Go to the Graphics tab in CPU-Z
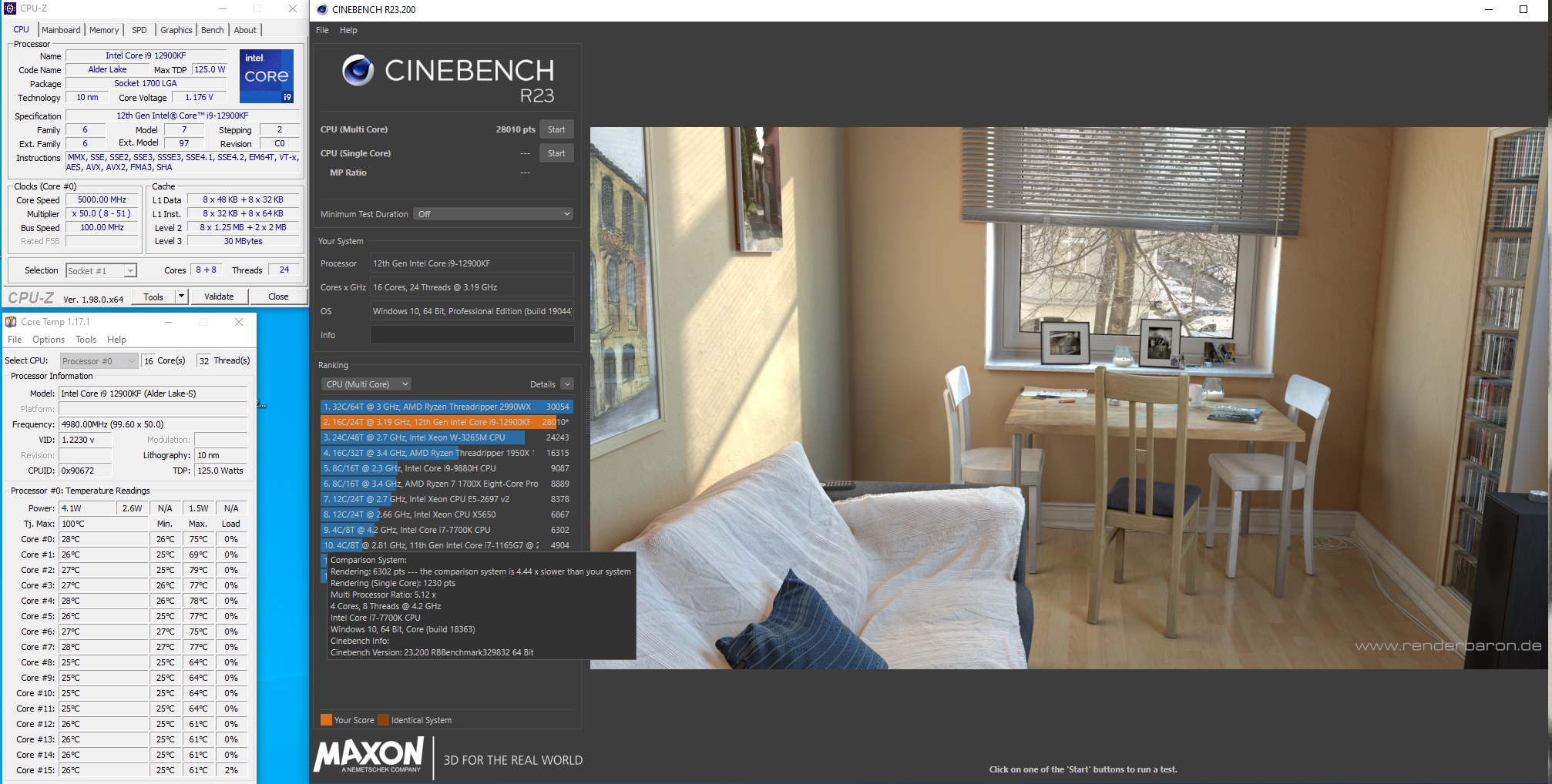1552x784 pixels. 176,30
